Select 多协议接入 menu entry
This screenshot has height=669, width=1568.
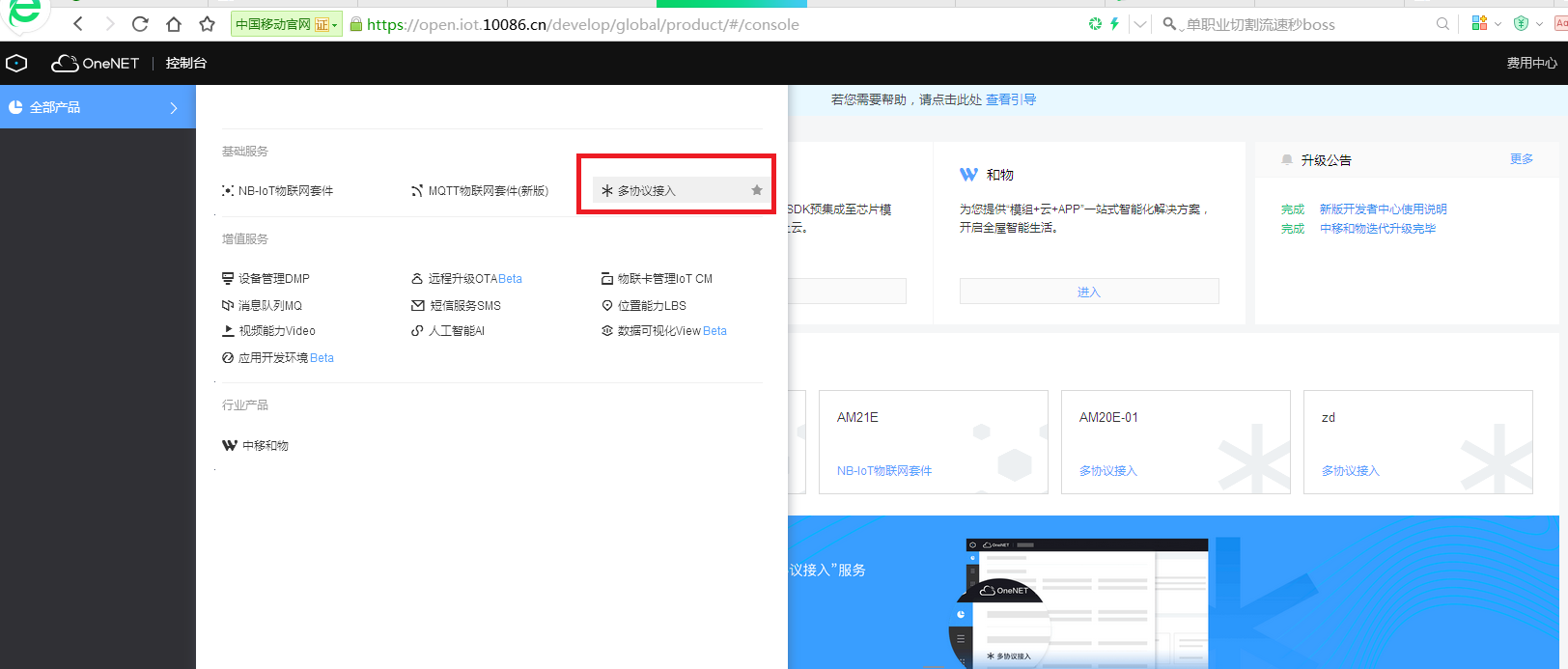coord(680,190)
